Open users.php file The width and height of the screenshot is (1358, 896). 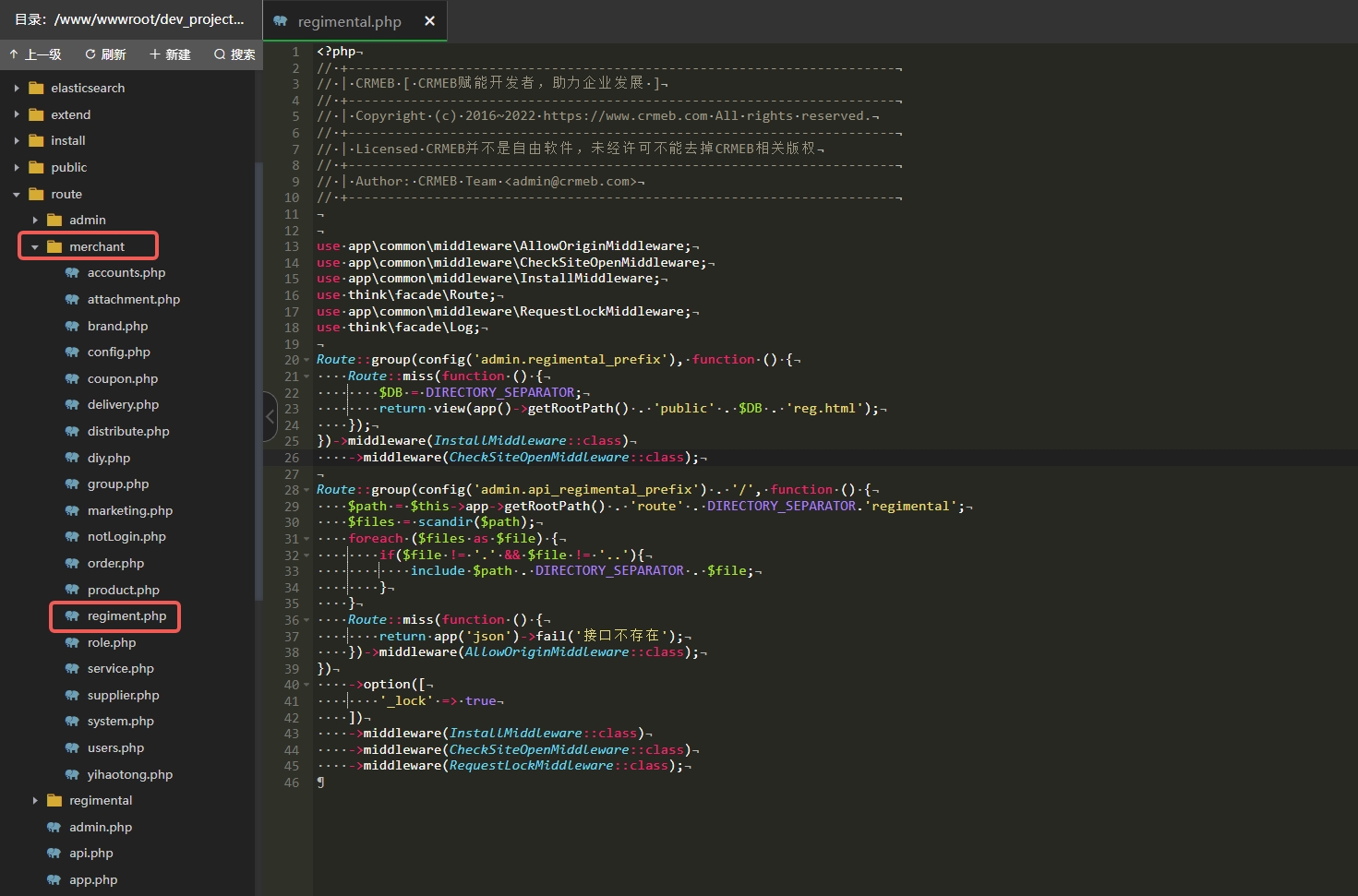(115, 747)
